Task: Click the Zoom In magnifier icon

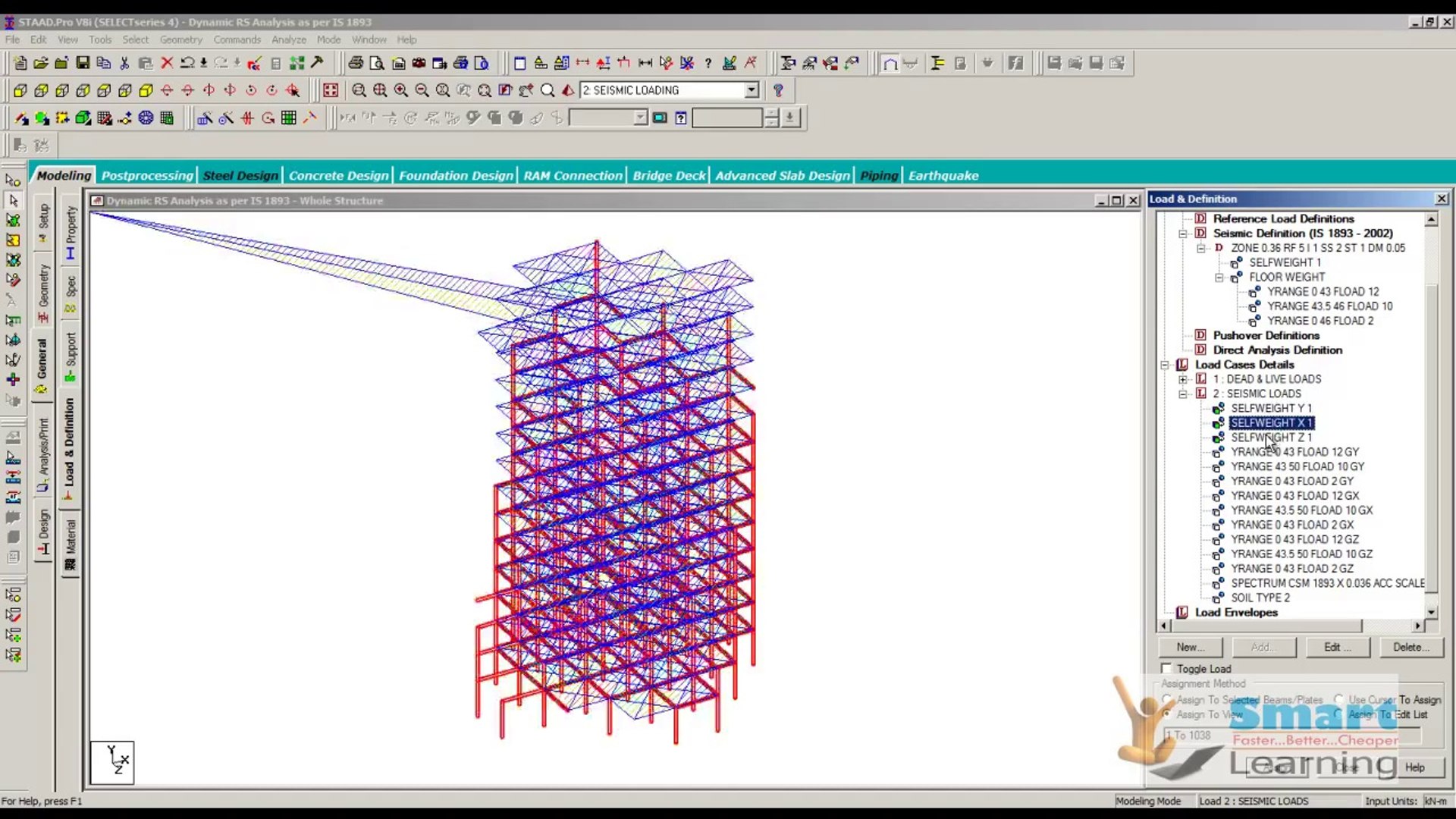Action: coord(400,90)
